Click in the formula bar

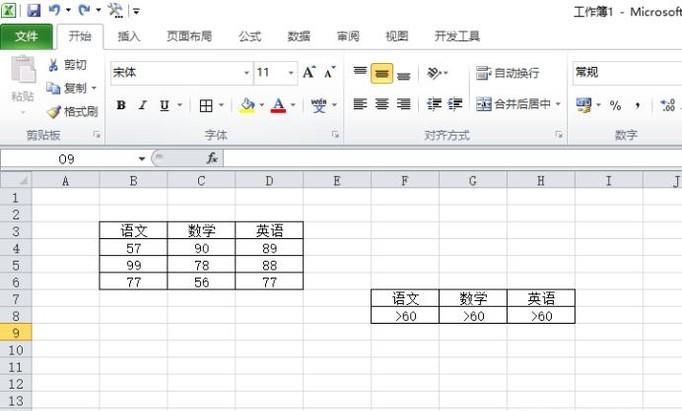pyautogui.click(x=453, y=159)
